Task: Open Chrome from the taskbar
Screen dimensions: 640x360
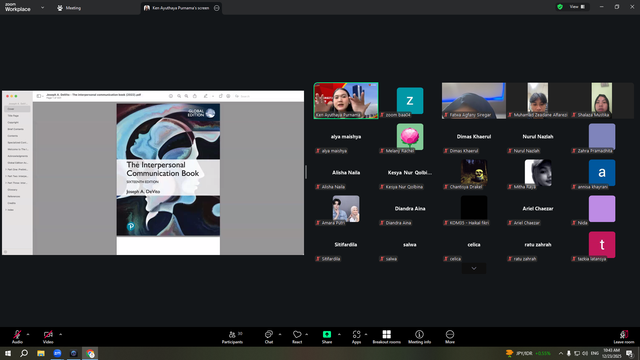Action: (x=90, y=353)
